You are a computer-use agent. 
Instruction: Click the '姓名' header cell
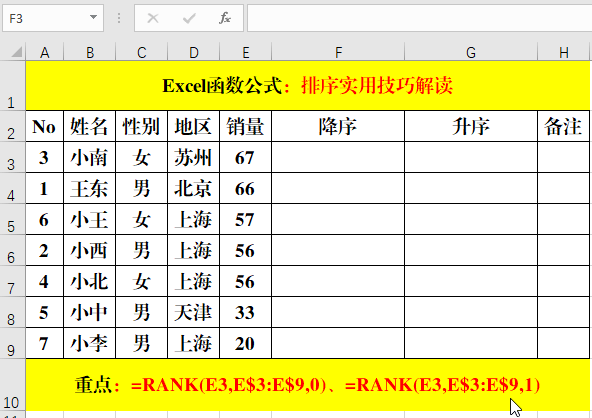point(89,126)
